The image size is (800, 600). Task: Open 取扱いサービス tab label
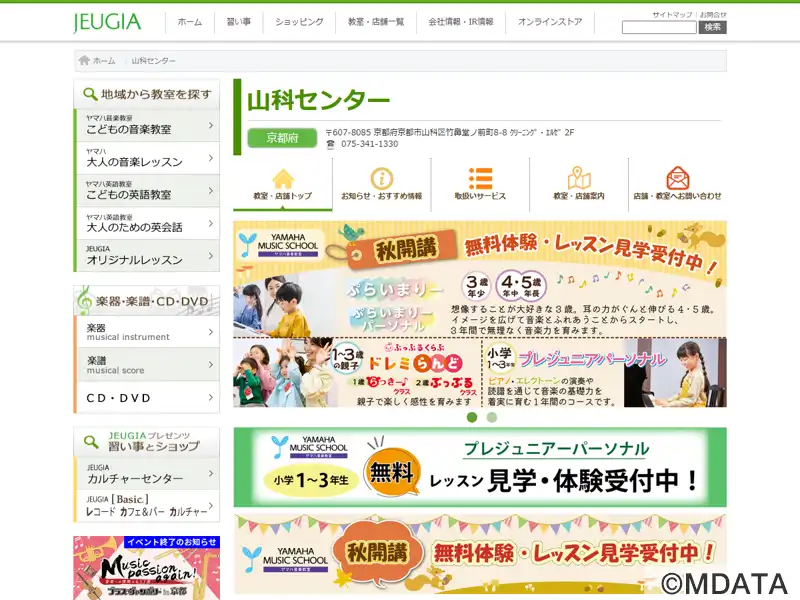point(480,196)
